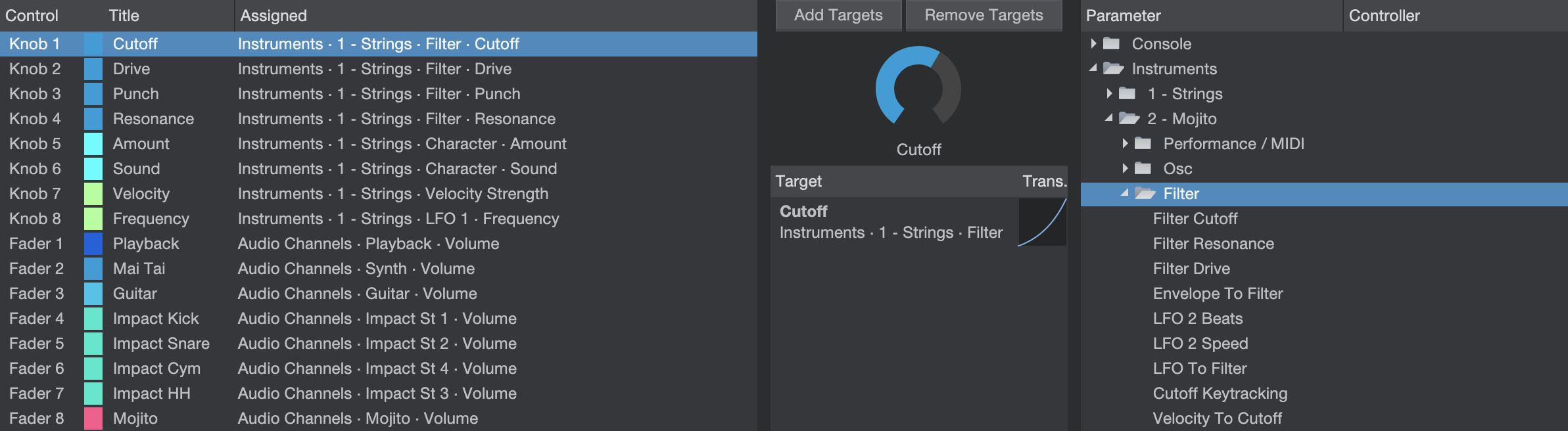Click the Console folder icon

pos(1111,44)
